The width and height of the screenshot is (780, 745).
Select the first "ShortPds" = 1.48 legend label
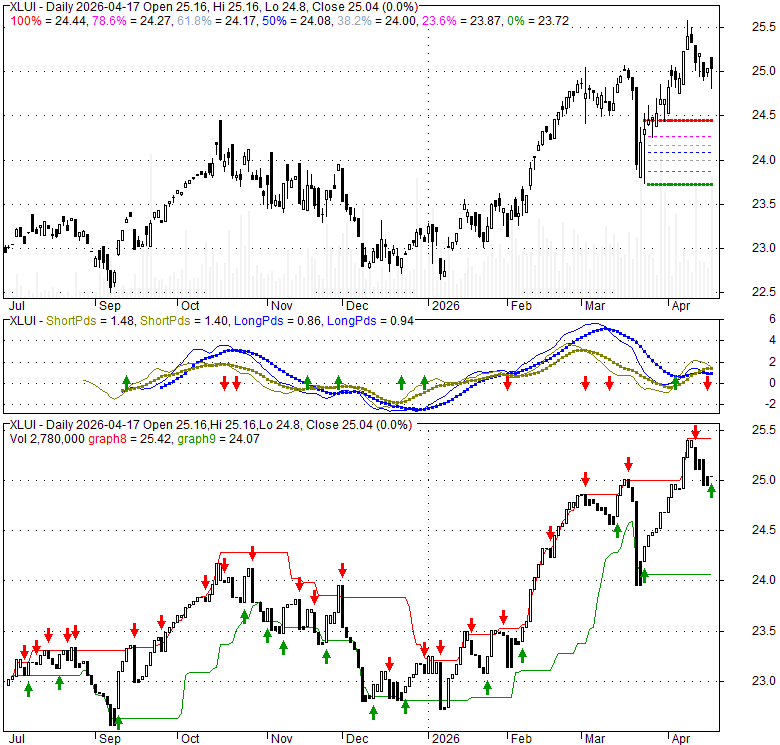point(71,321)
